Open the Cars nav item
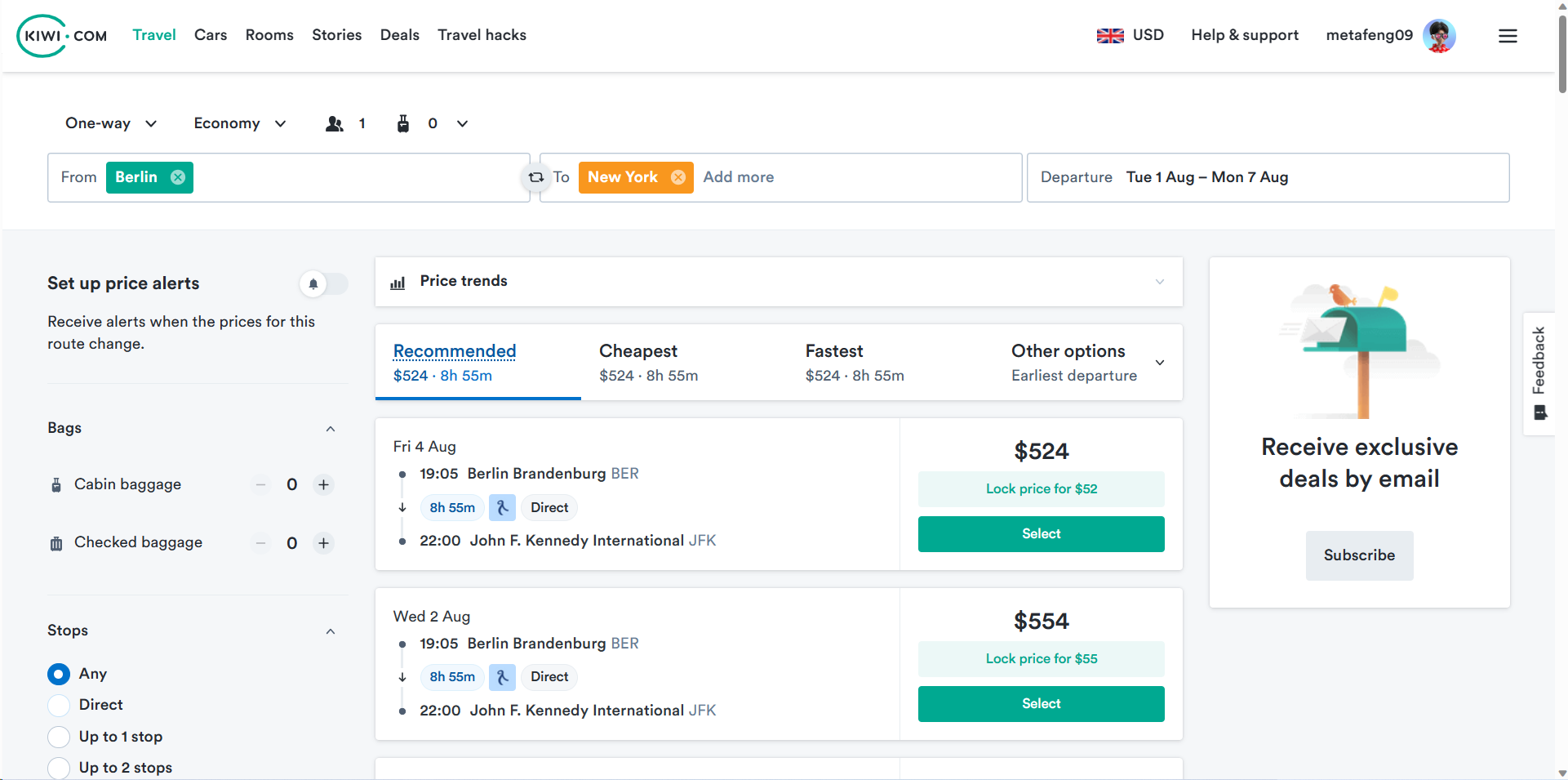The image size is (1568, 780). coord(211,35)
